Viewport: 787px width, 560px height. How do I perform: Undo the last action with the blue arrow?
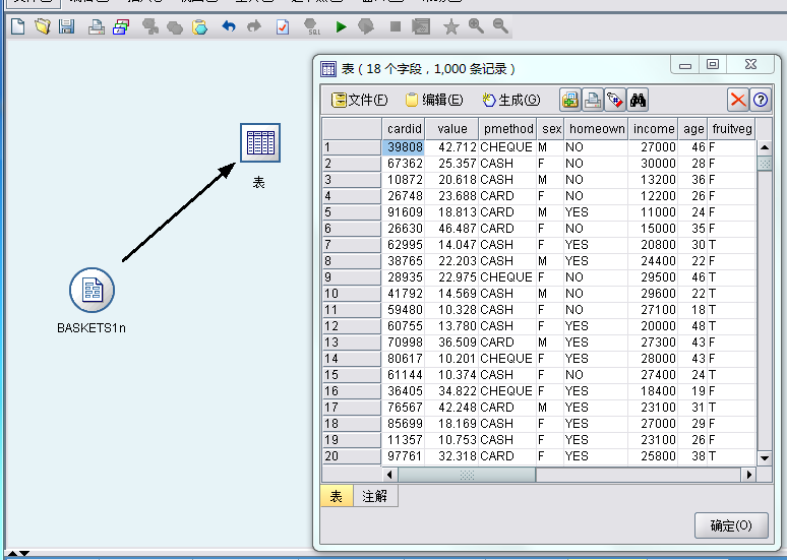tap(229, 26)
